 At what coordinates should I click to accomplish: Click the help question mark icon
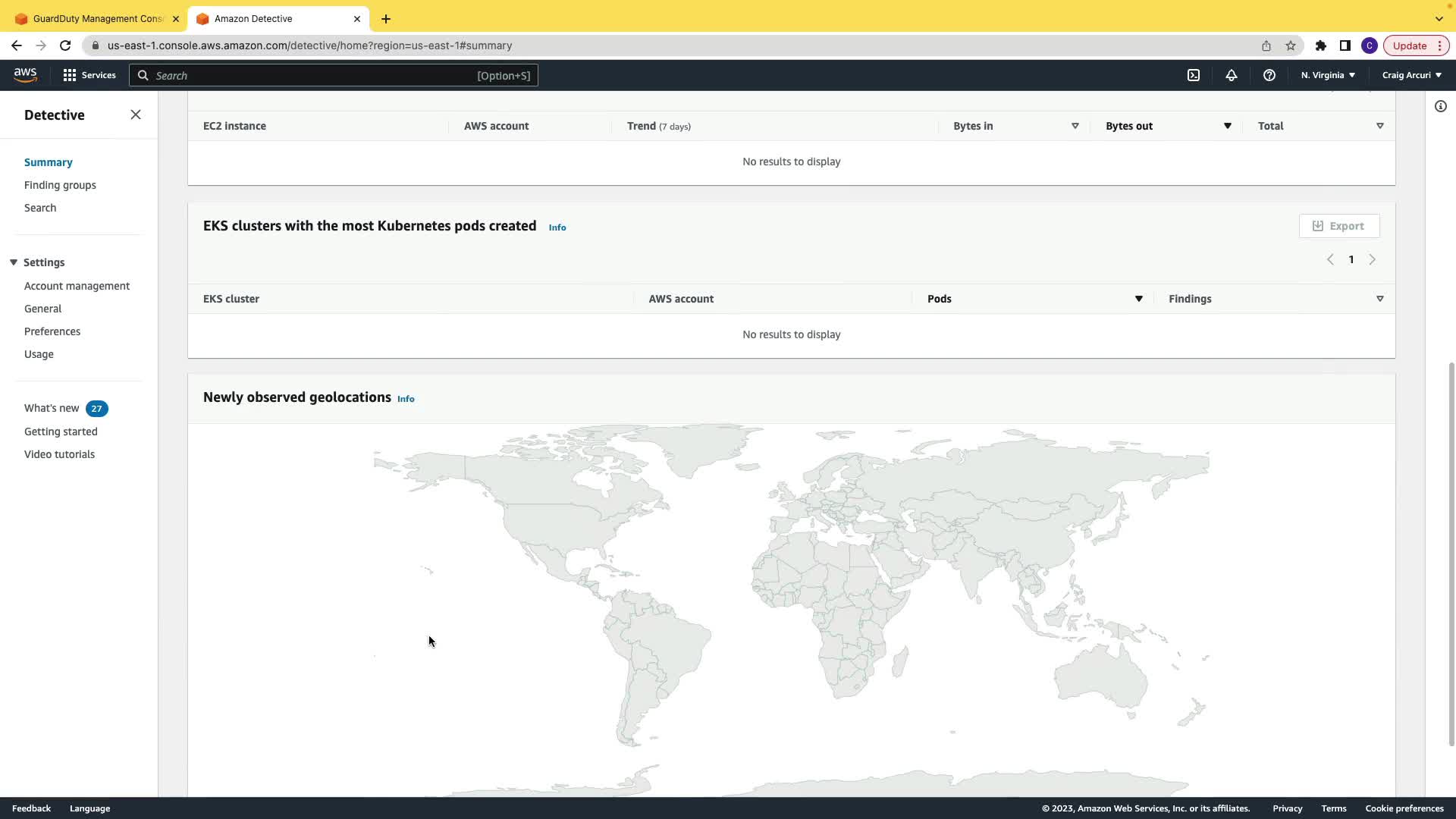click(x=1269, y=75)
